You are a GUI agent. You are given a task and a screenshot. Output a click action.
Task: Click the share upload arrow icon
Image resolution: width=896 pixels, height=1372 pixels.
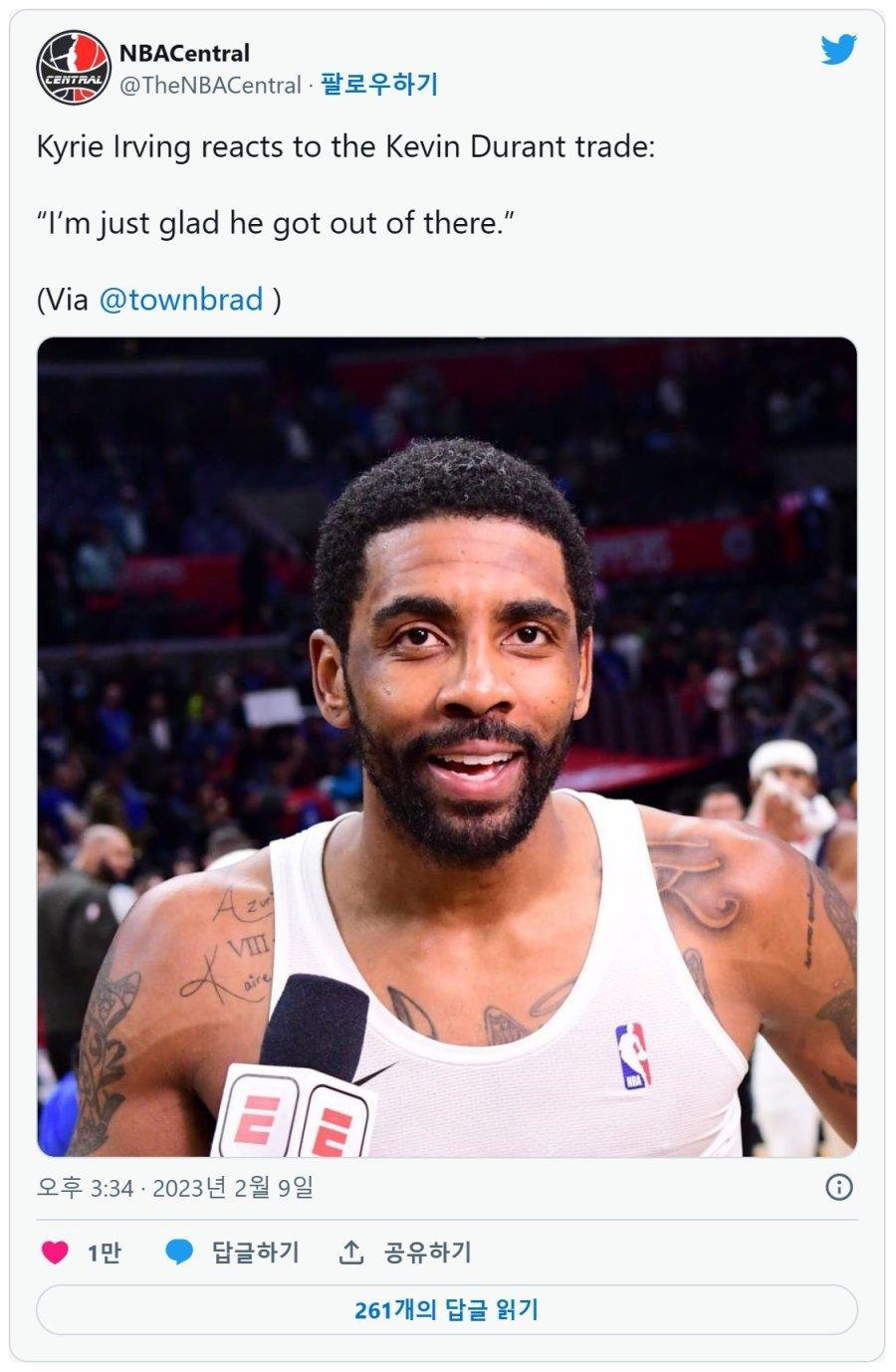[350, 1252]
